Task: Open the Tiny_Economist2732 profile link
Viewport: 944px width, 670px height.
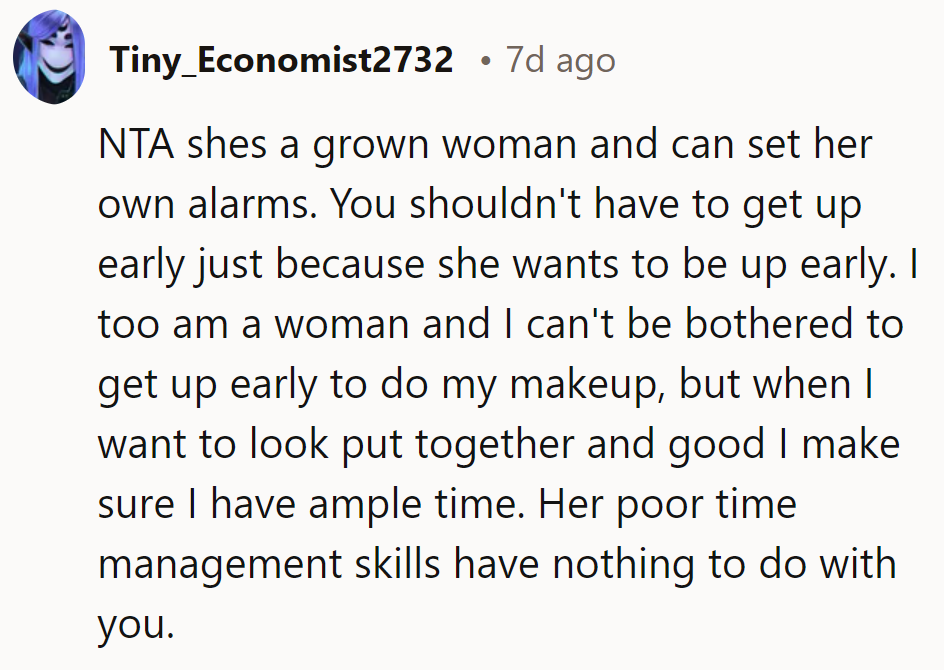Action: [282, 61]
